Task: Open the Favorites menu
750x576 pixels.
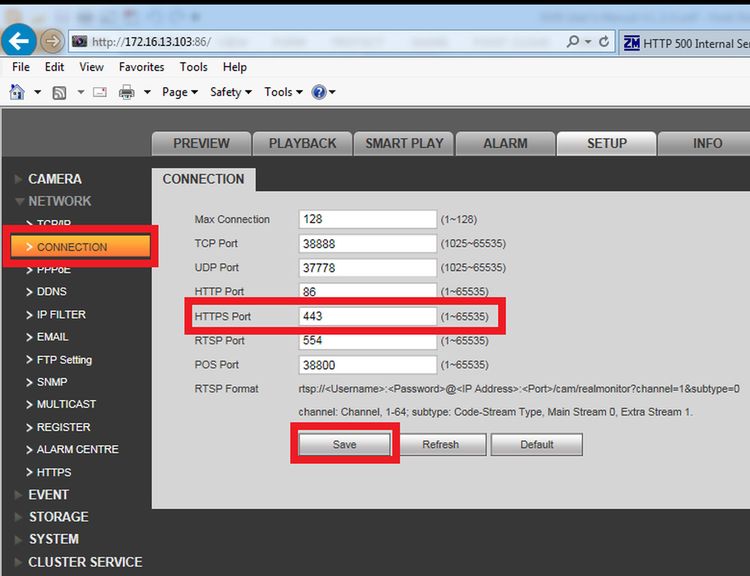Action: pyautogui.click(x=142, y=67)
